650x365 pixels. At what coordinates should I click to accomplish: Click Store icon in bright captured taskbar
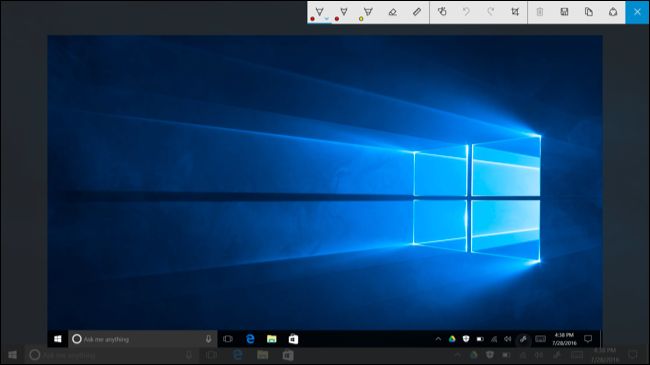point(293,339)
